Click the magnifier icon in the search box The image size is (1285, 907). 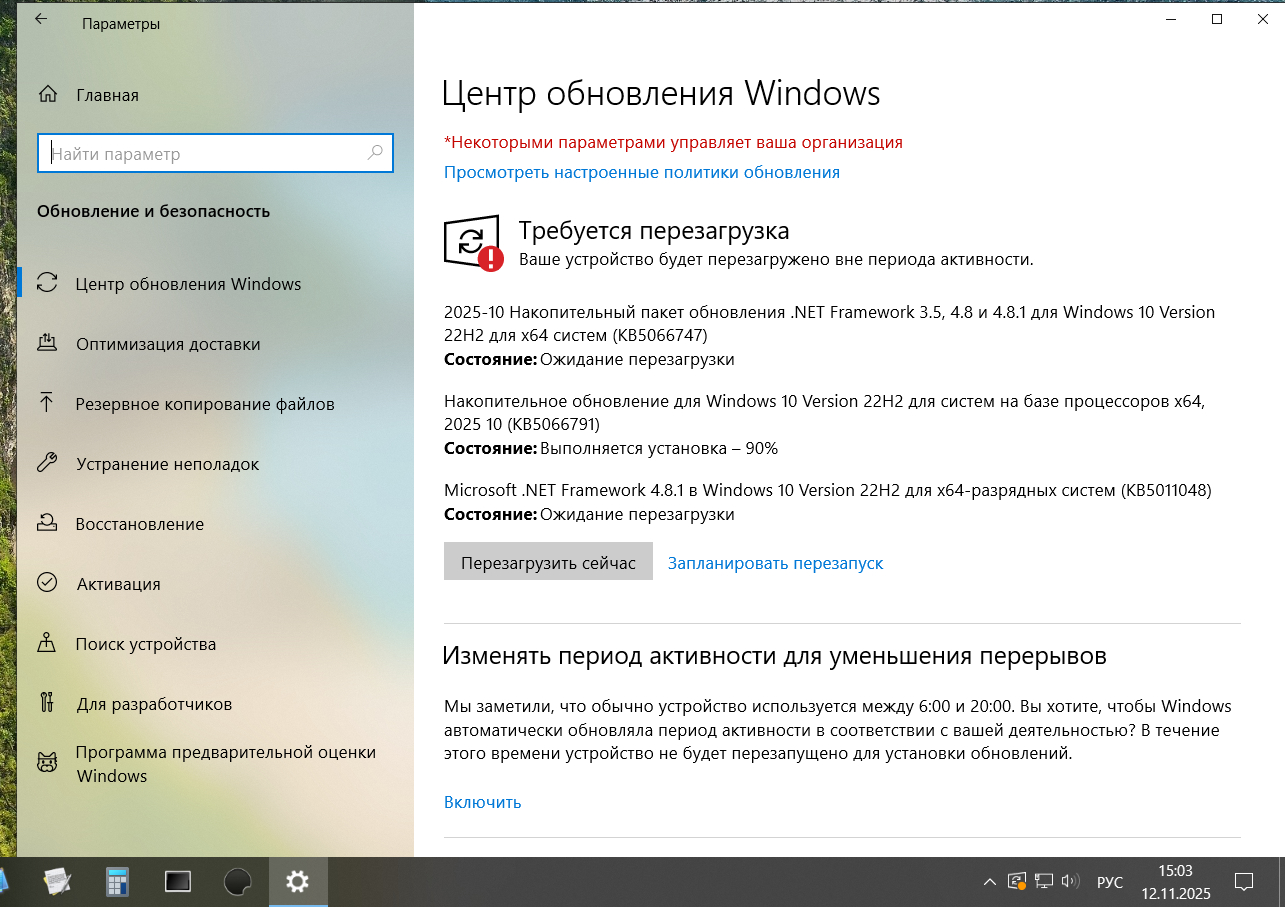pyautogui.click(x=375, y=153)
